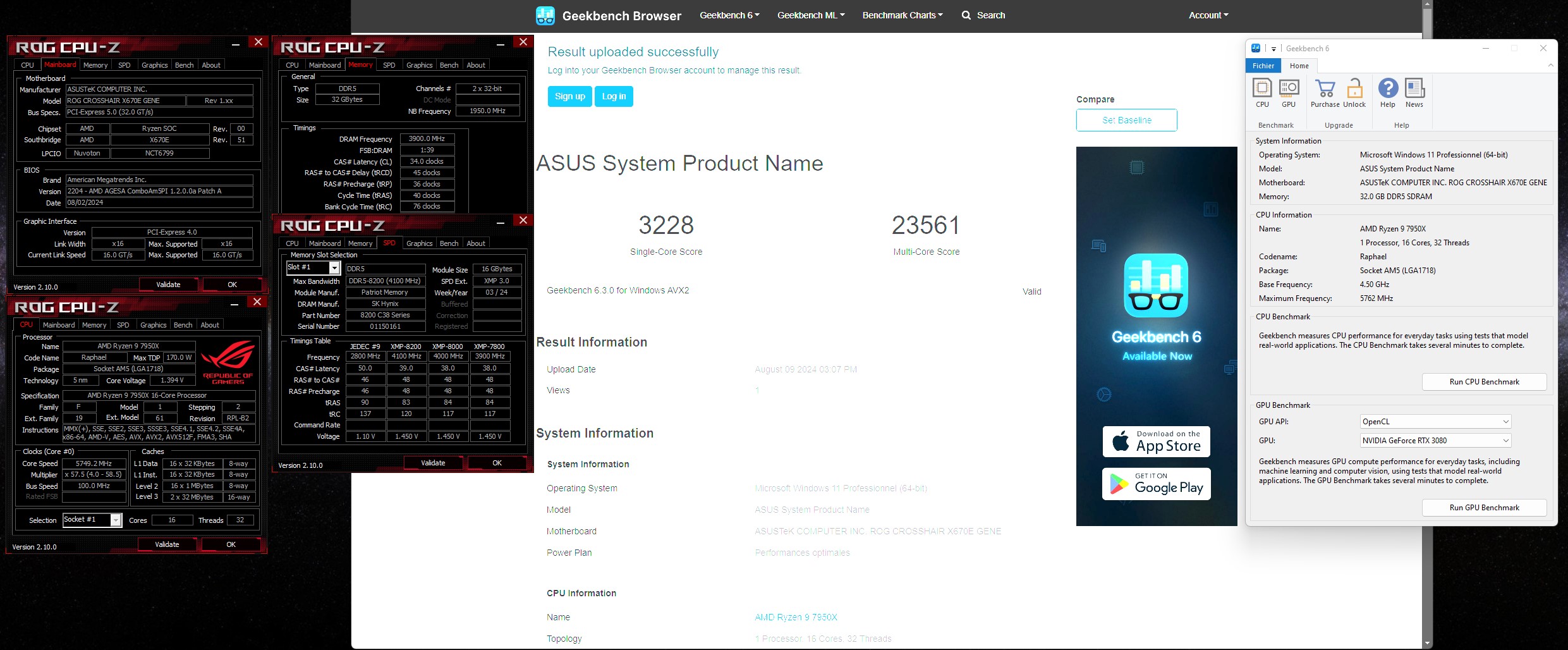Screen dimensions: 1568x650
Task: Open About tab in the Mainboard CPU-Z window
Action: point(211,65)
